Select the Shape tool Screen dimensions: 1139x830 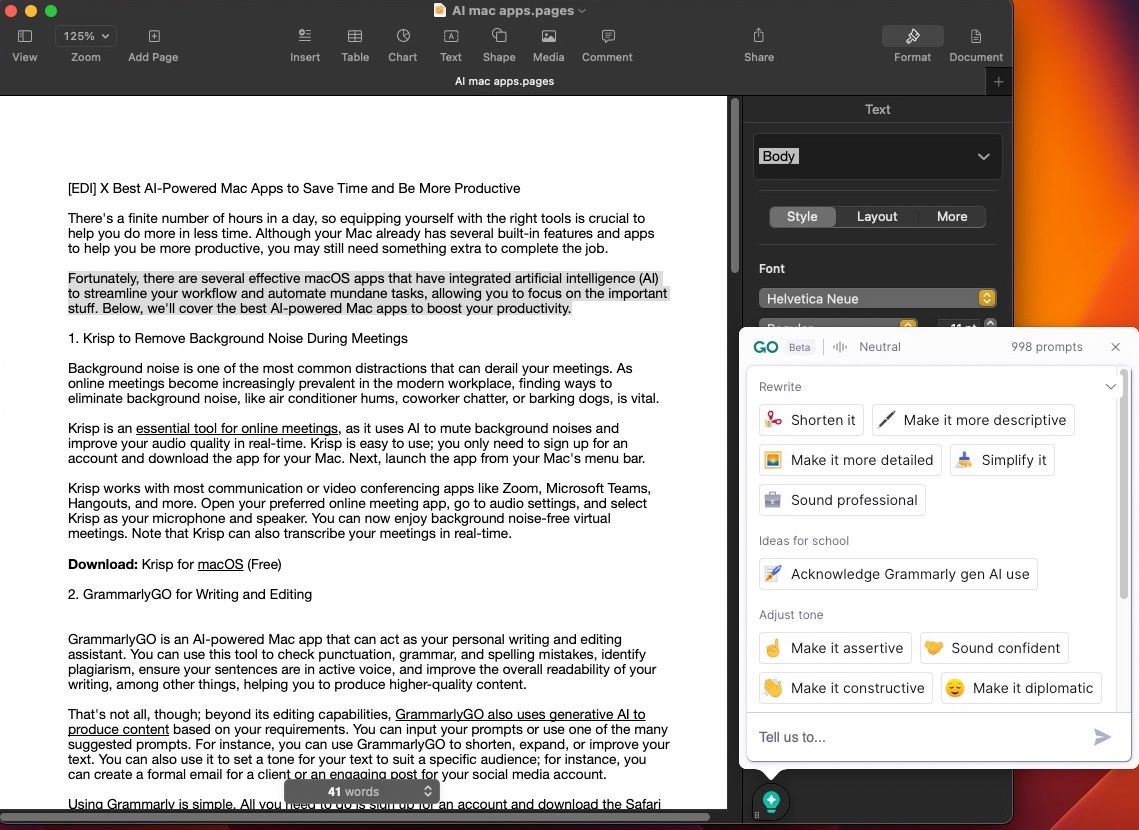tap(498, 44)
